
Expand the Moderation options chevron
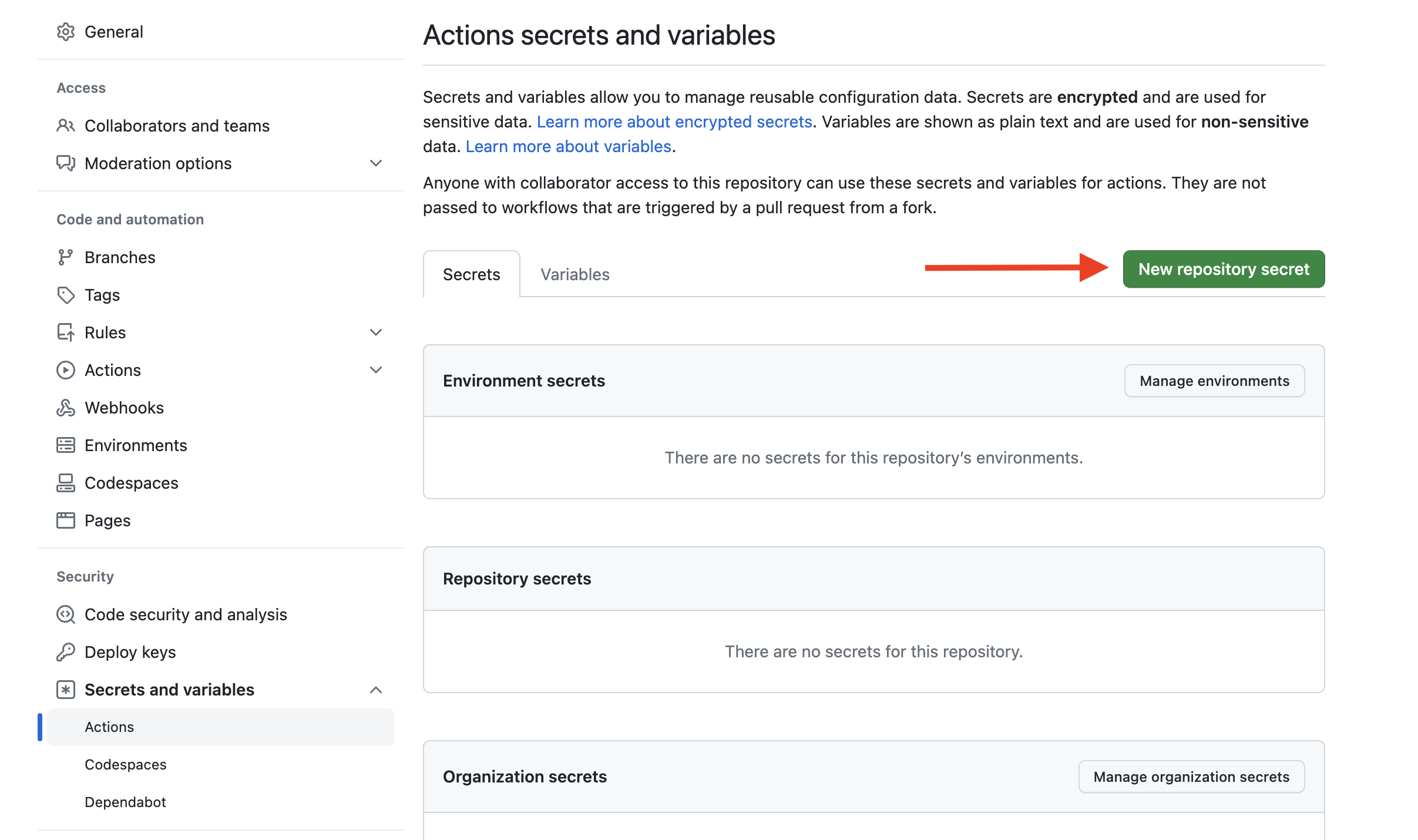[x=376, y=163]
